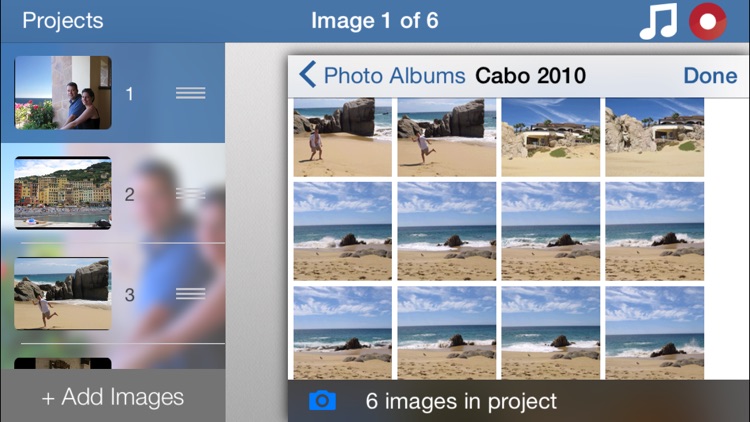Screen dimensions: 750x422
Task: Pick first-row photo, person kicking leg up
Action: tap(447, 138)
